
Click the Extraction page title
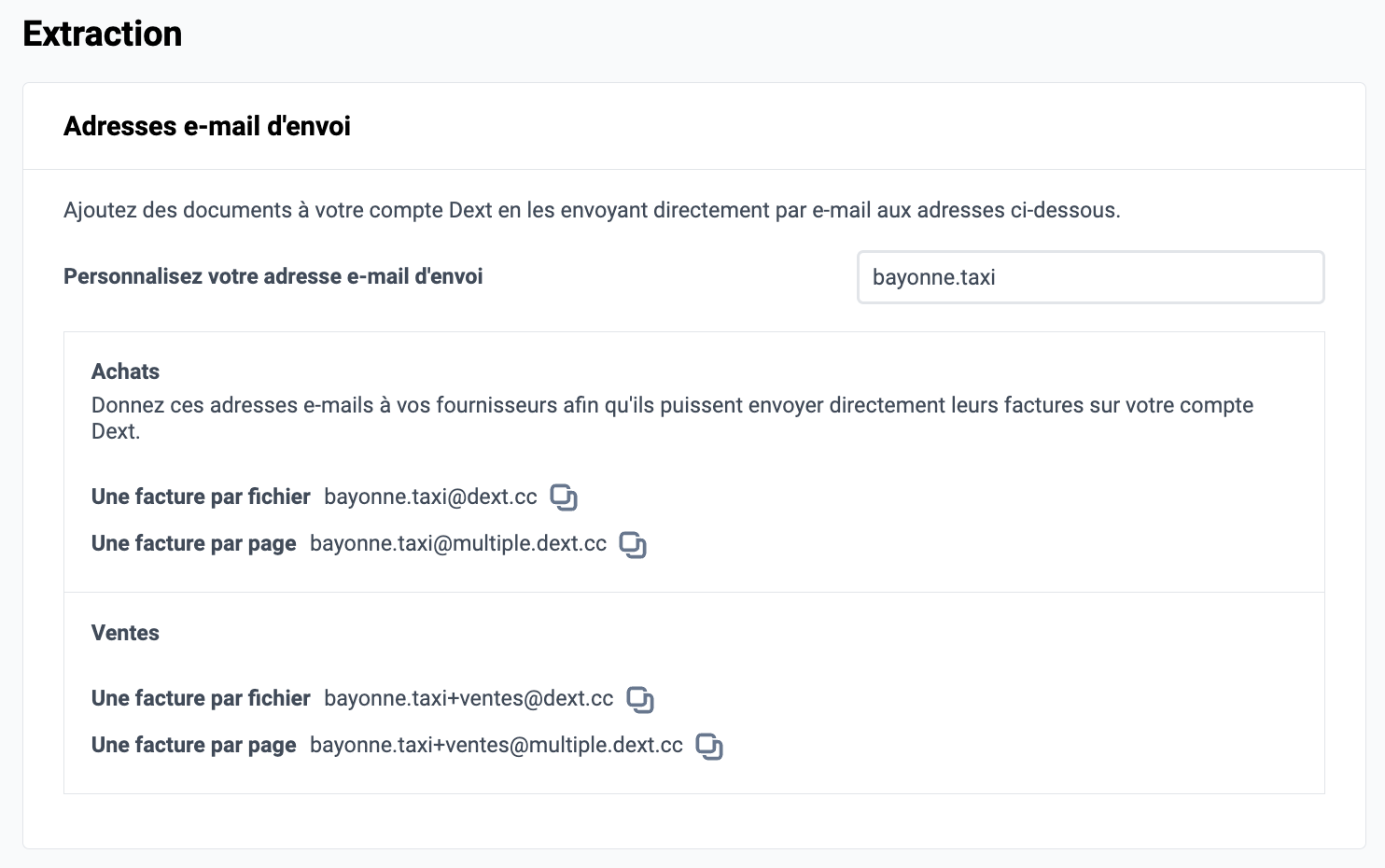click(103, 34)
